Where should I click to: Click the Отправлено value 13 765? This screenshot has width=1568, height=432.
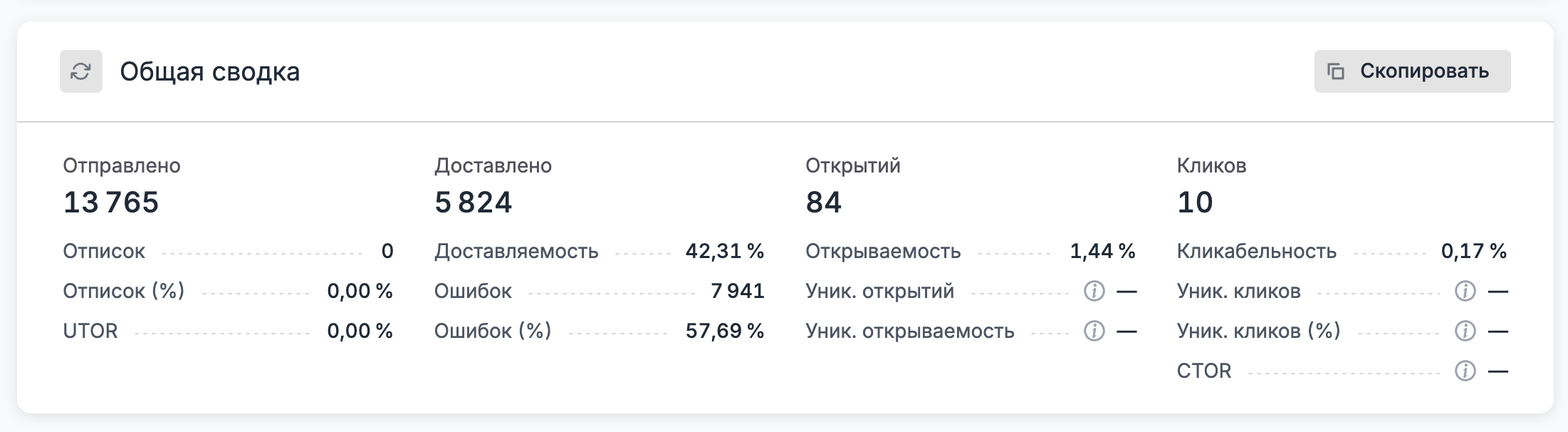coord(111,202)
